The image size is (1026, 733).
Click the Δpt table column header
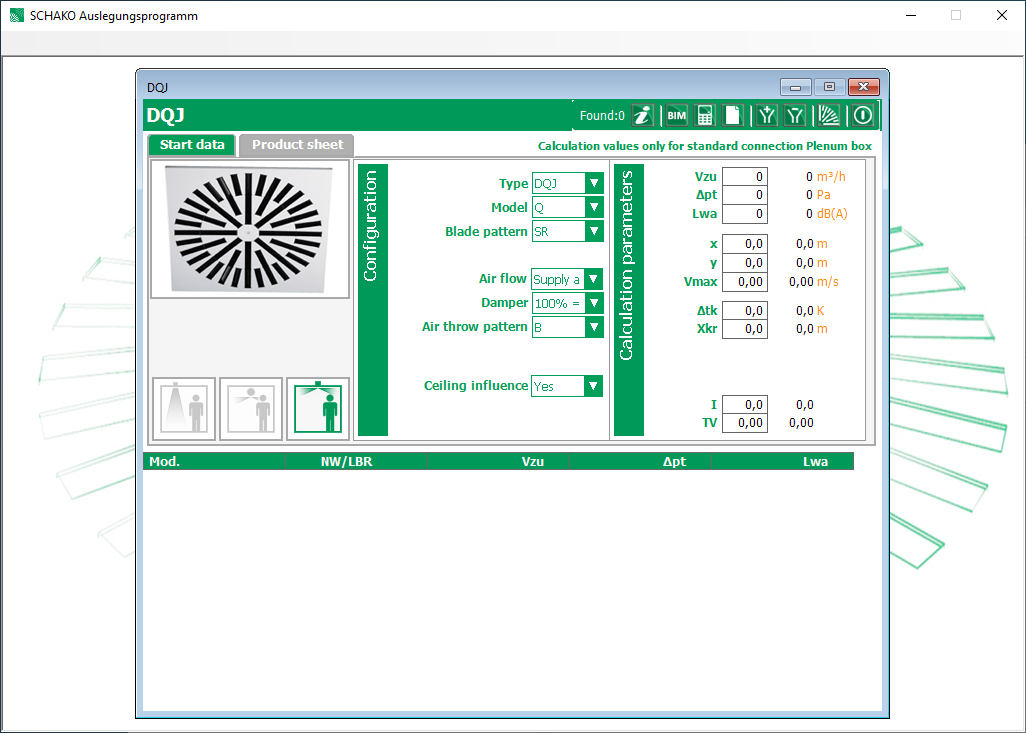[640, 461]
